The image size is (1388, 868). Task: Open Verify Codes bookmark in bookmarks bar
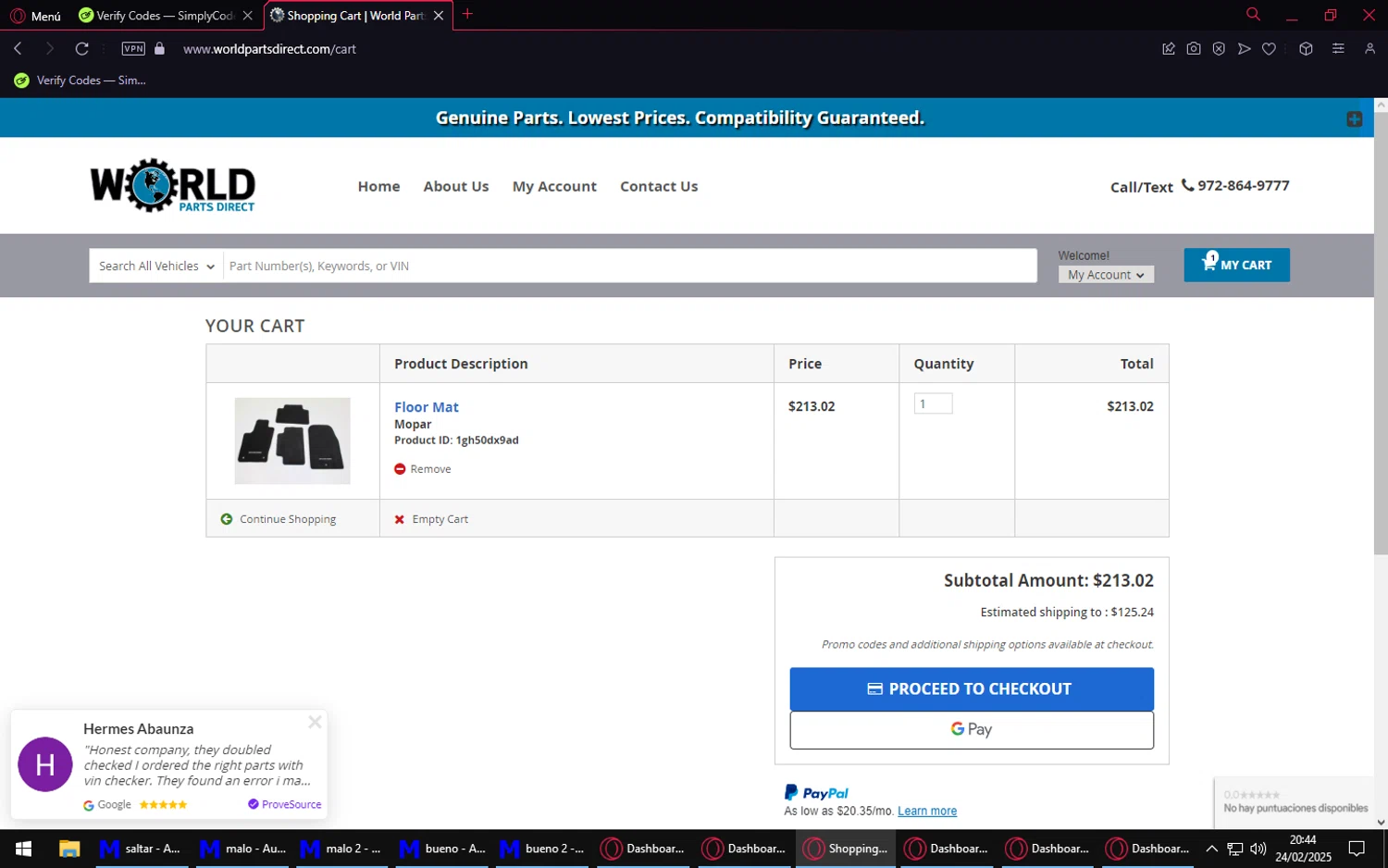81,81
